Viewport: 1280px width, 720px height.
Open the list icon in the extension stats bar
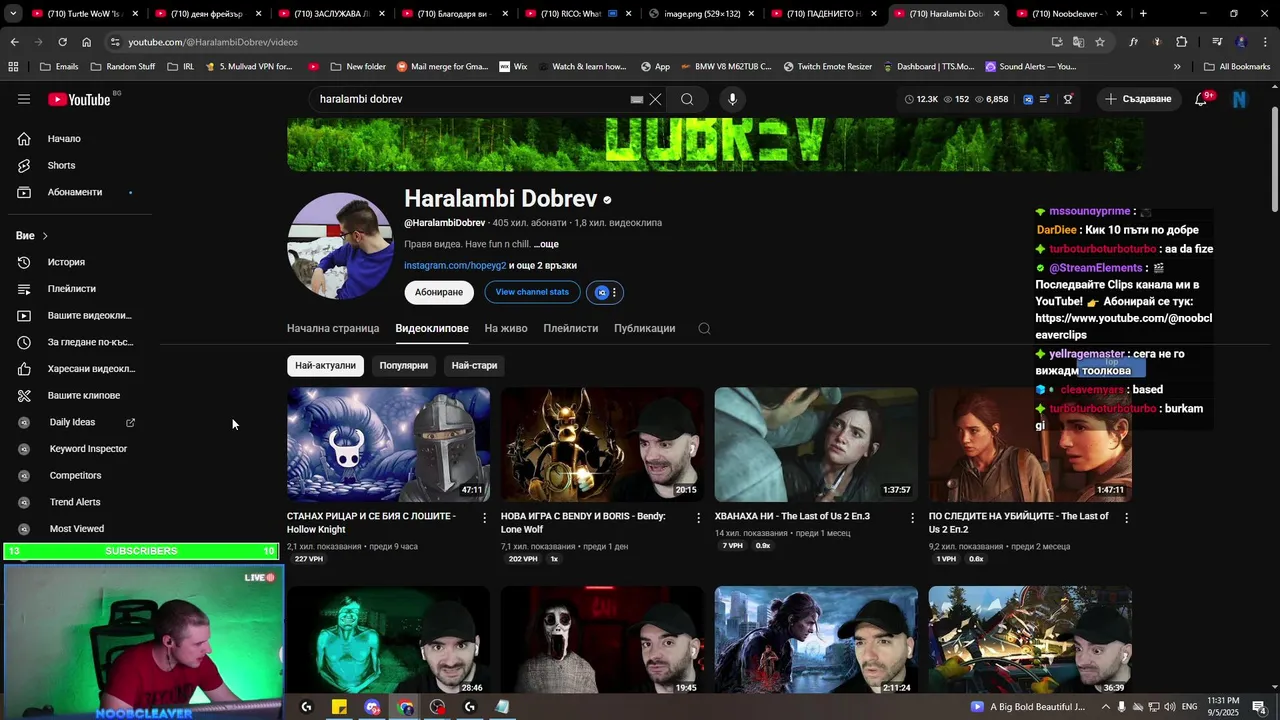[1045, 99]
